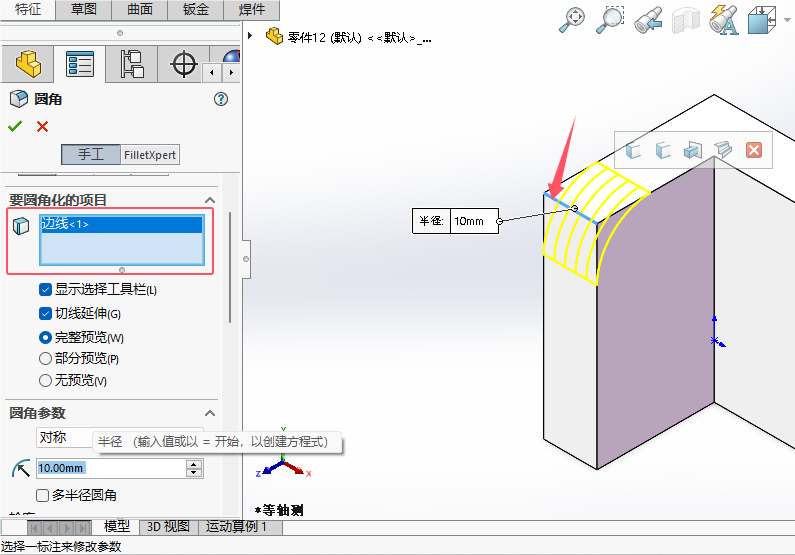Image resolution: width=795 pixels, height=555 pixels.
Task: Click panel collapse handle on splitter
Action: (246, 259)
